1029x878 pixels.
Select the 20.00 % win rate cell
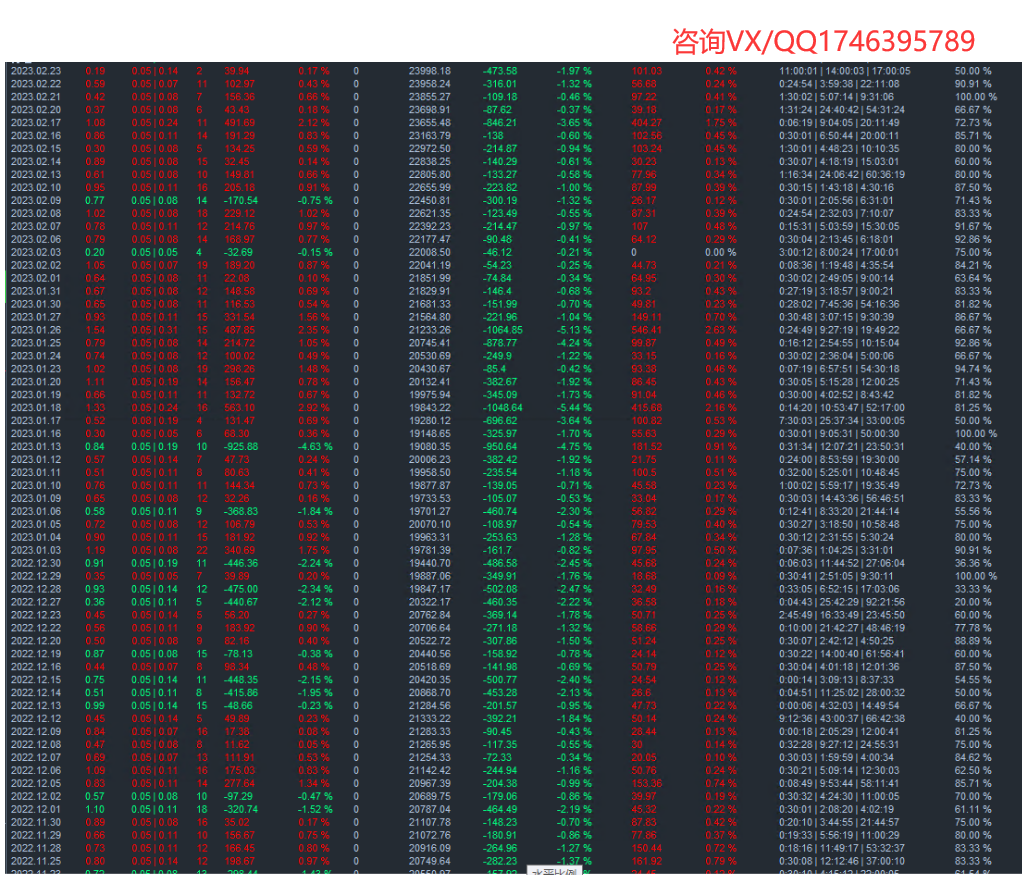click(973, 602)
